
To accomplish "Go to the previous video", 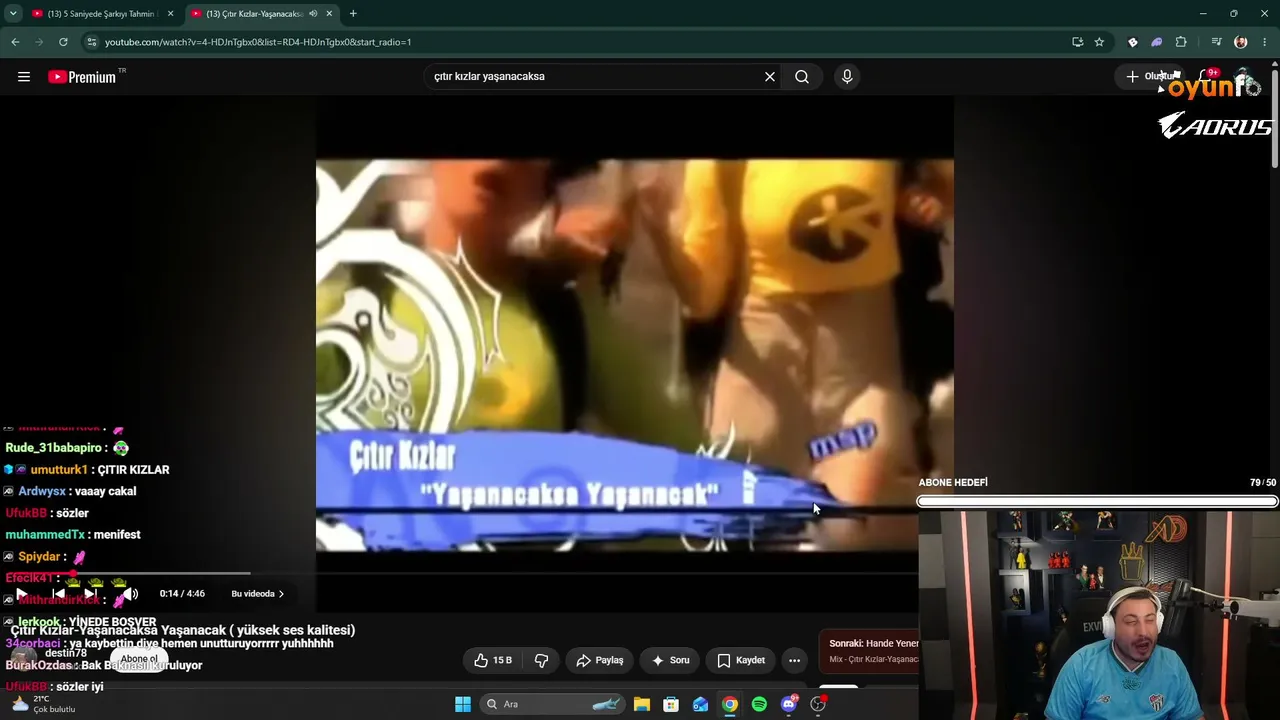I will pyautogui.click(x=59, y=594).
